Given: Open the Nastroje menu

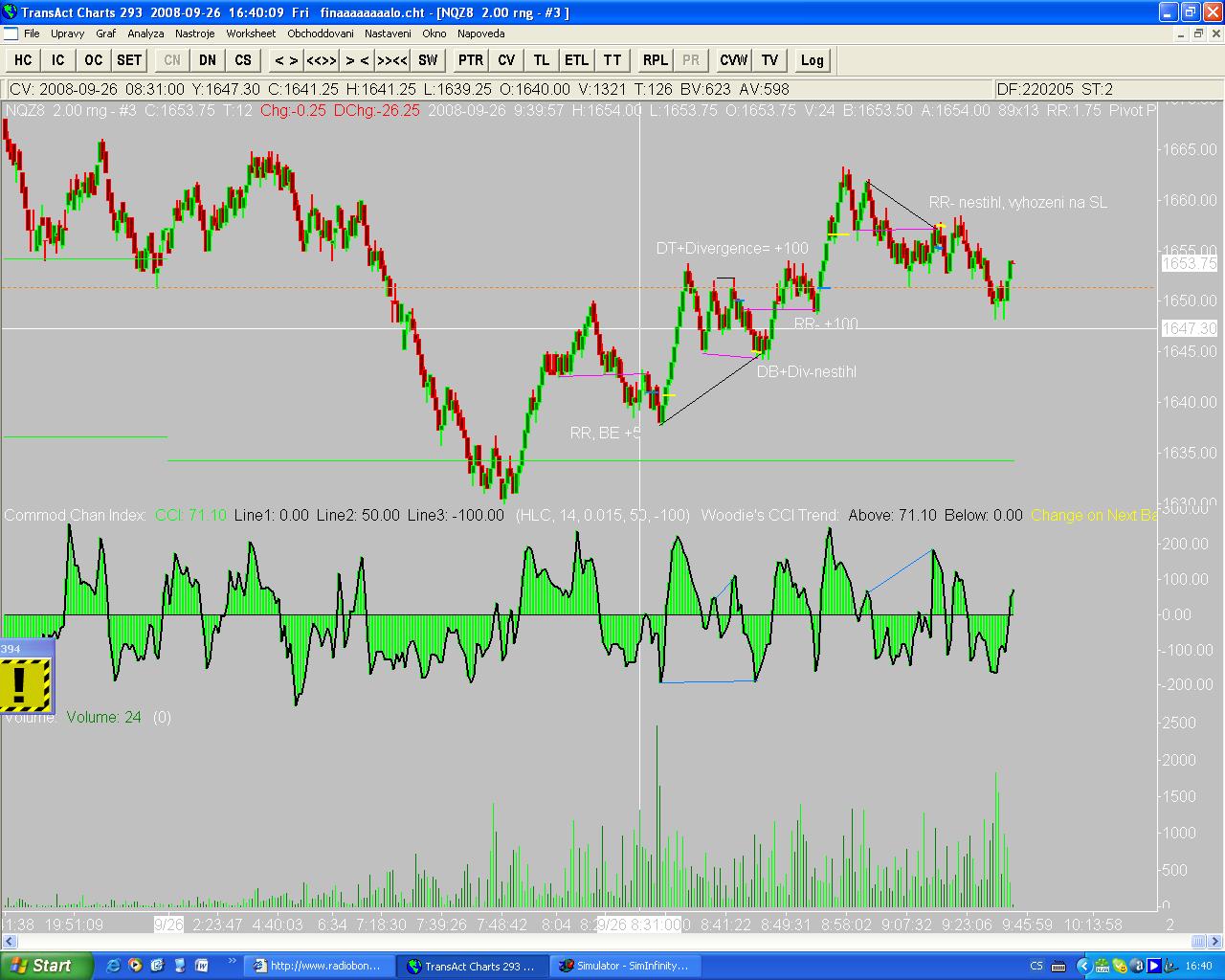Looking at the screenshot, I should tap(195, 33).
